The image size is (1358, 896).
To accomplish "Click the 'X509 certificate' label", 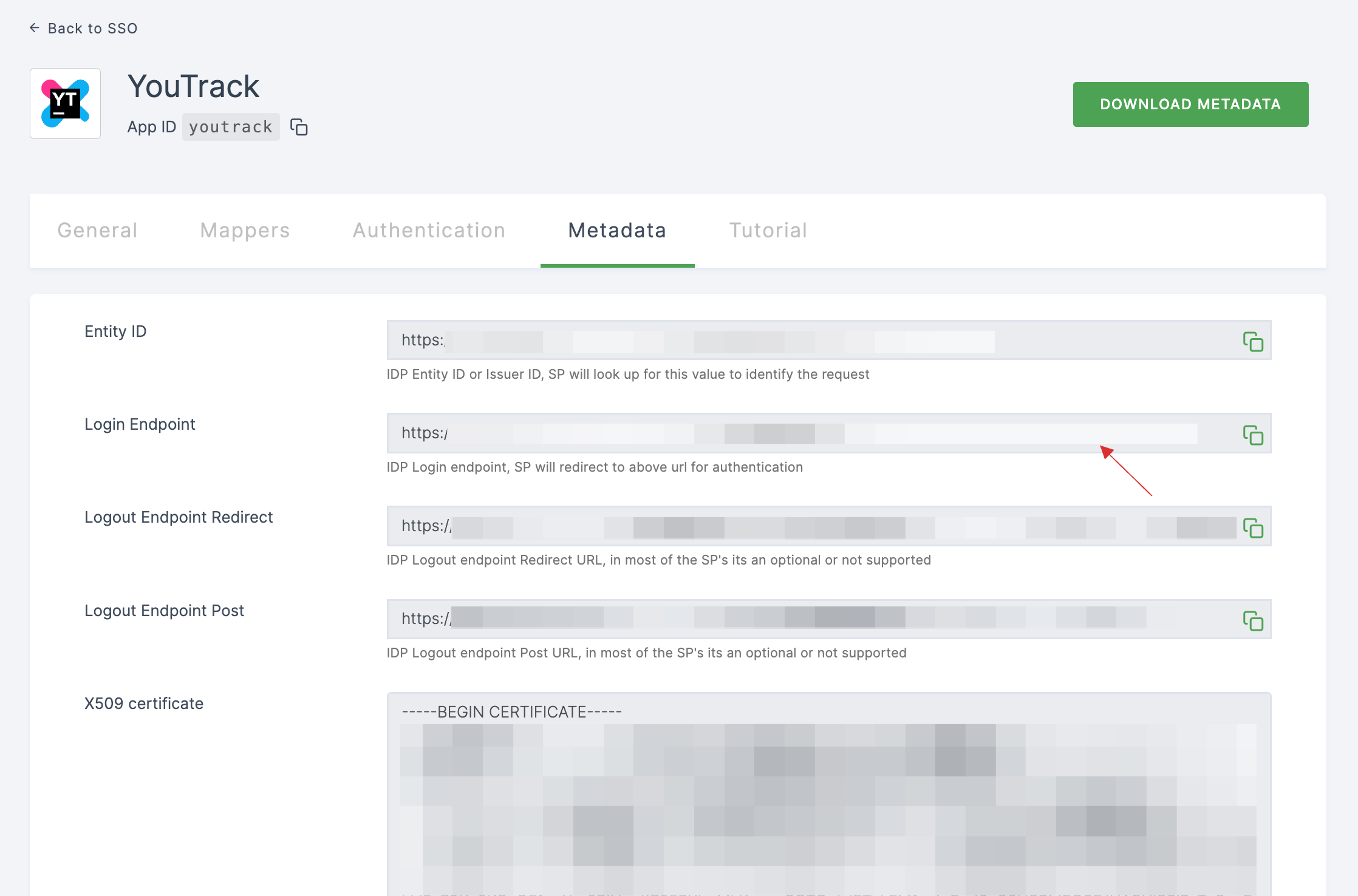I will pos(144,704).
